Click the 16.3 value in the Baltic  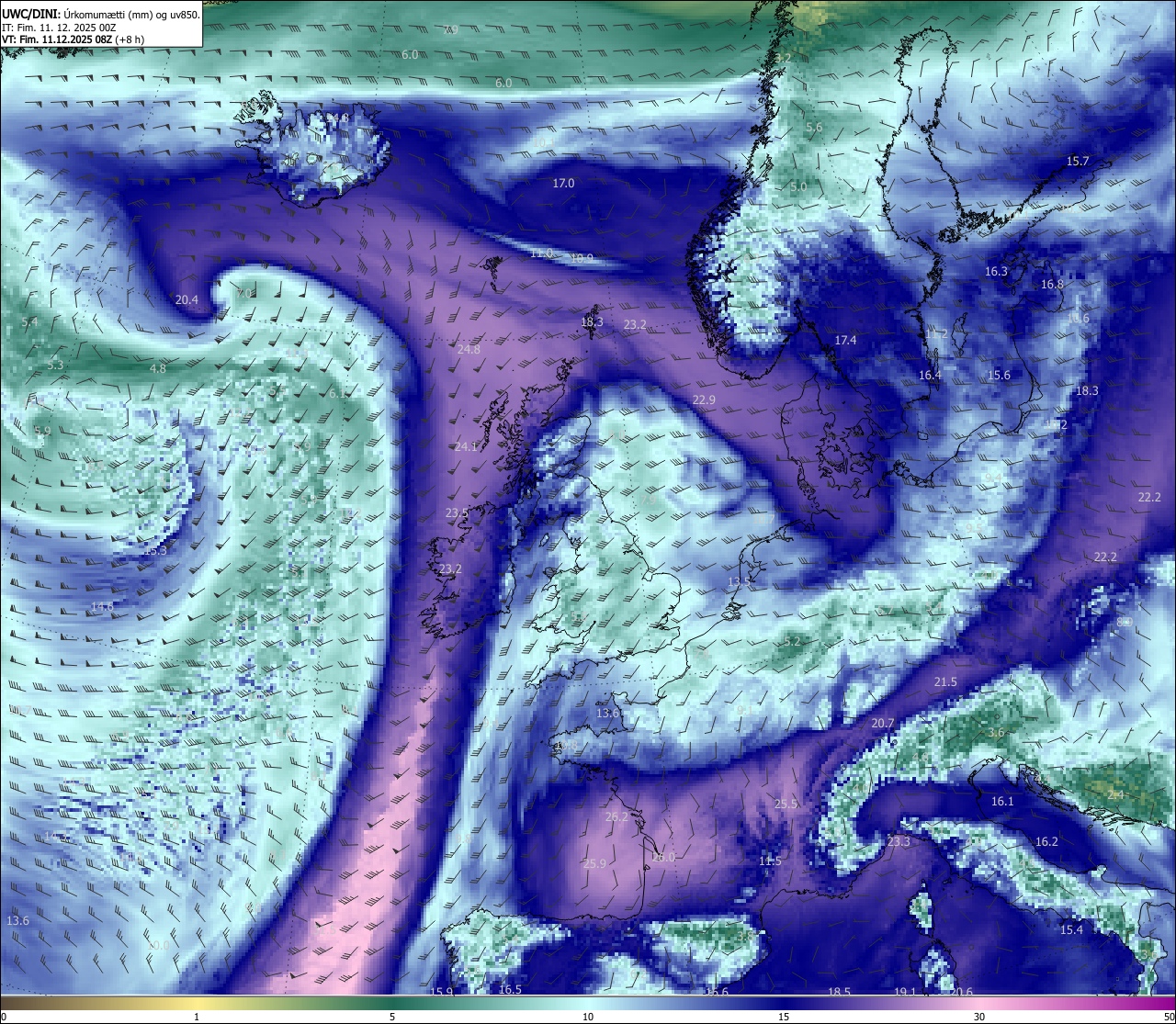coord(996,271)
